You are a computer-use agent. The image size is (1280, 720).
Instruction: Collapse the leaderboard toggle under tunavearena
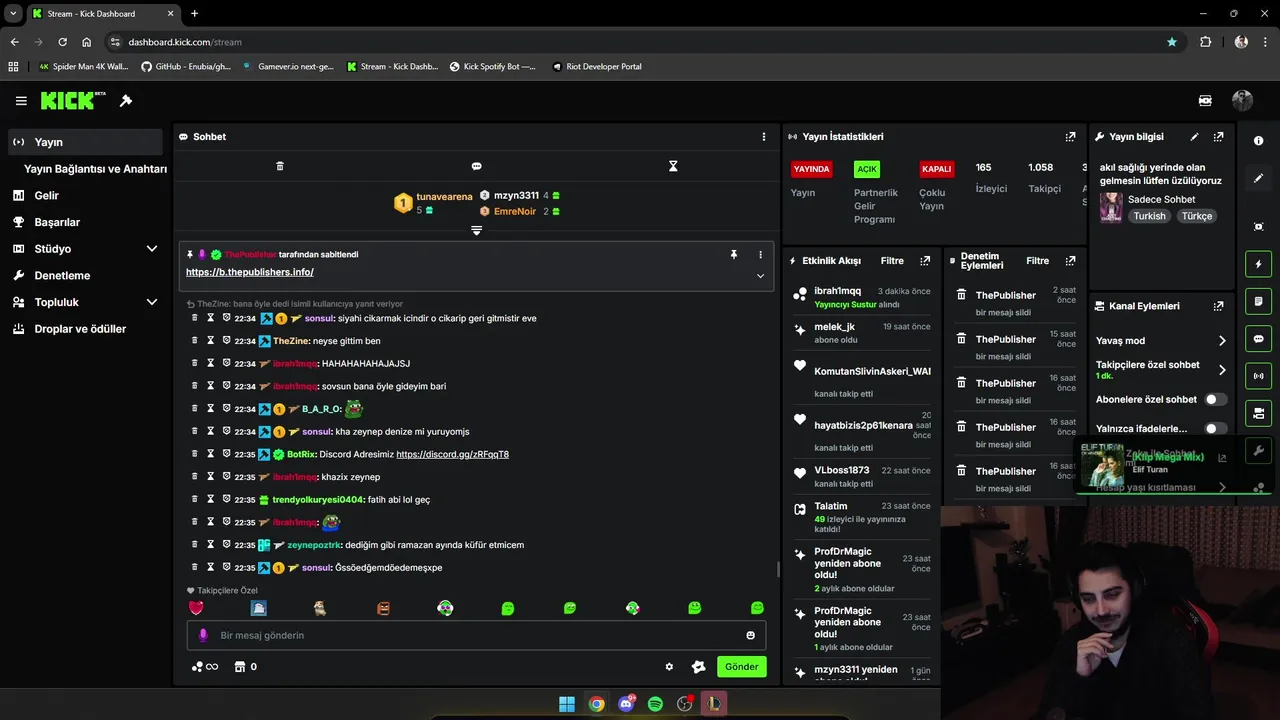[x=477, y=230]
